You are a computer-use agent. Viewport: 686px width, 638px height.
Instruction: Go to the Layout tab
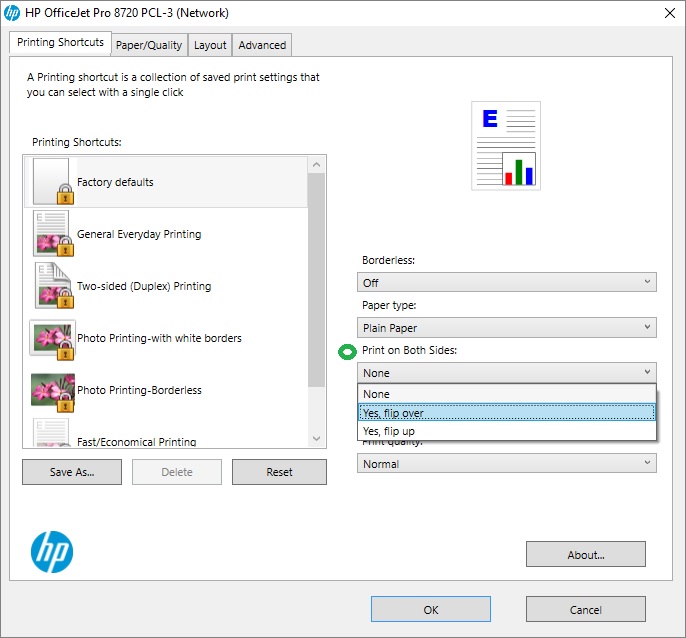(210, 45)
